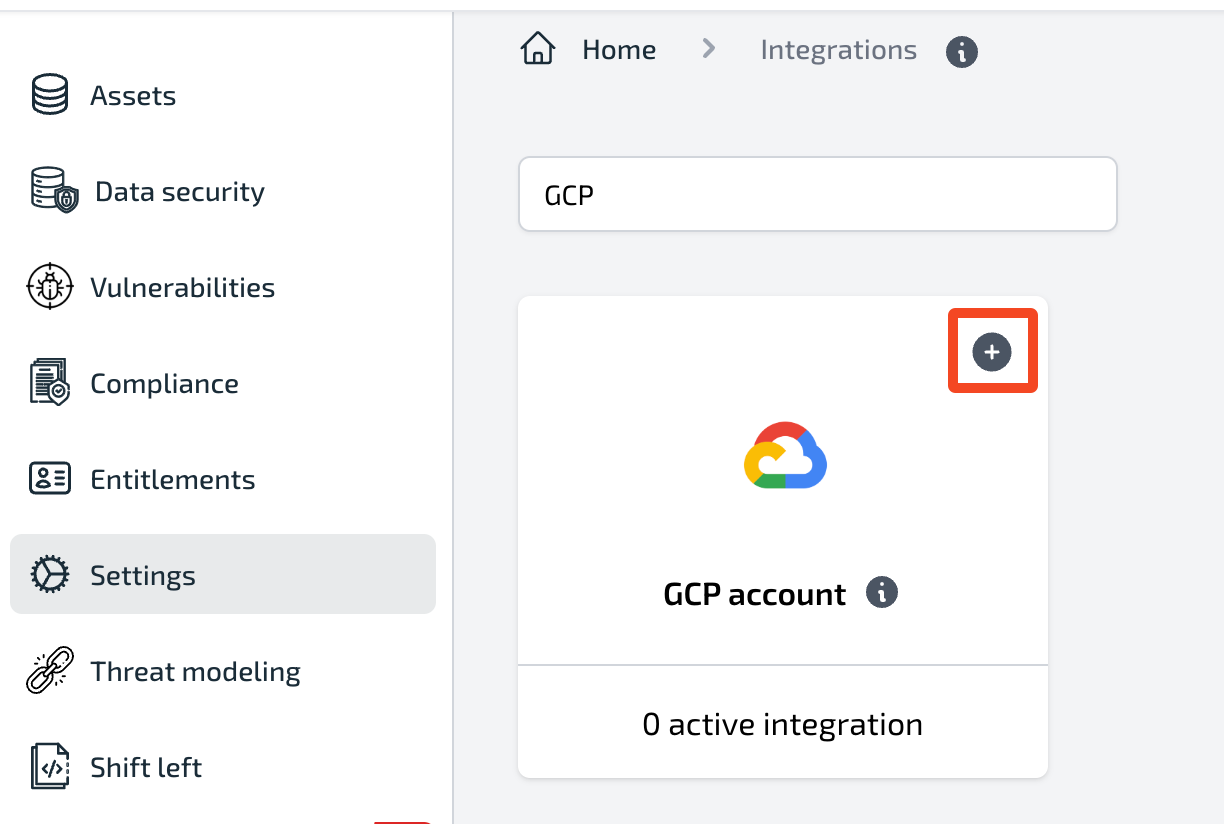Click the Entitlements ID card icon

tap(50, 479)
